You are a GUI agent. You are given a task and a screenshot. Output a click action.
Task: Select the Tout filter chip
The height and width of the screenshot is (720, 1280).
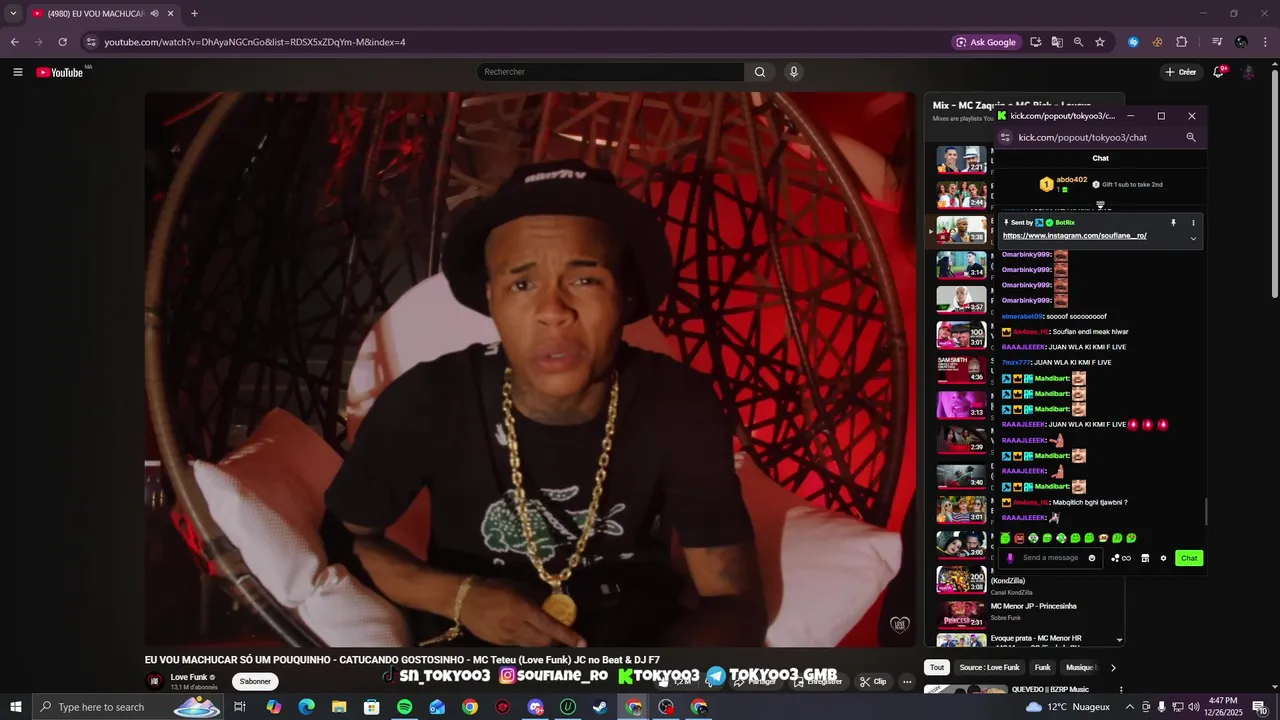pyautogui.click(x=937, y=667)
